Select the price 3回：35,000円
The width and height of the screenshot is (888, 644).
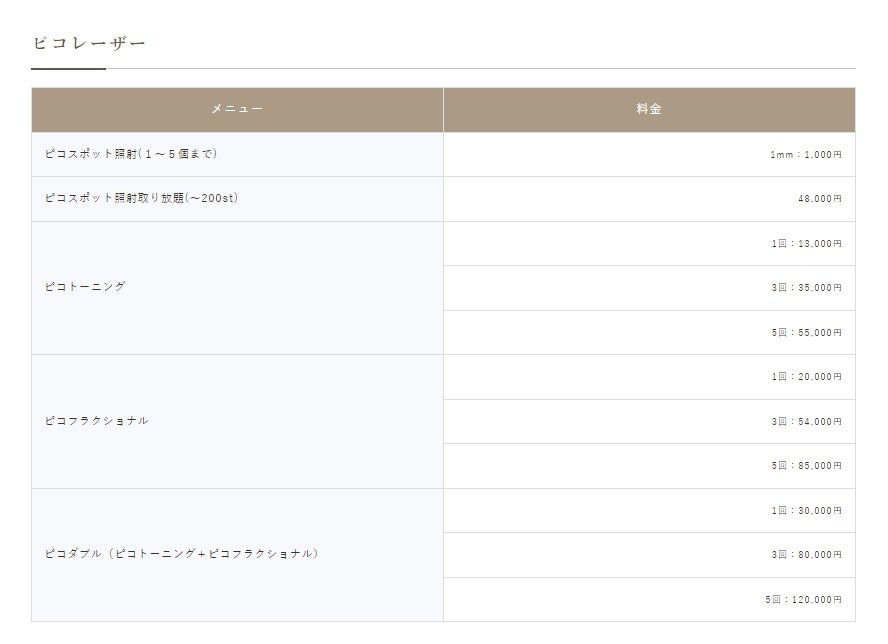click(806, 288)
